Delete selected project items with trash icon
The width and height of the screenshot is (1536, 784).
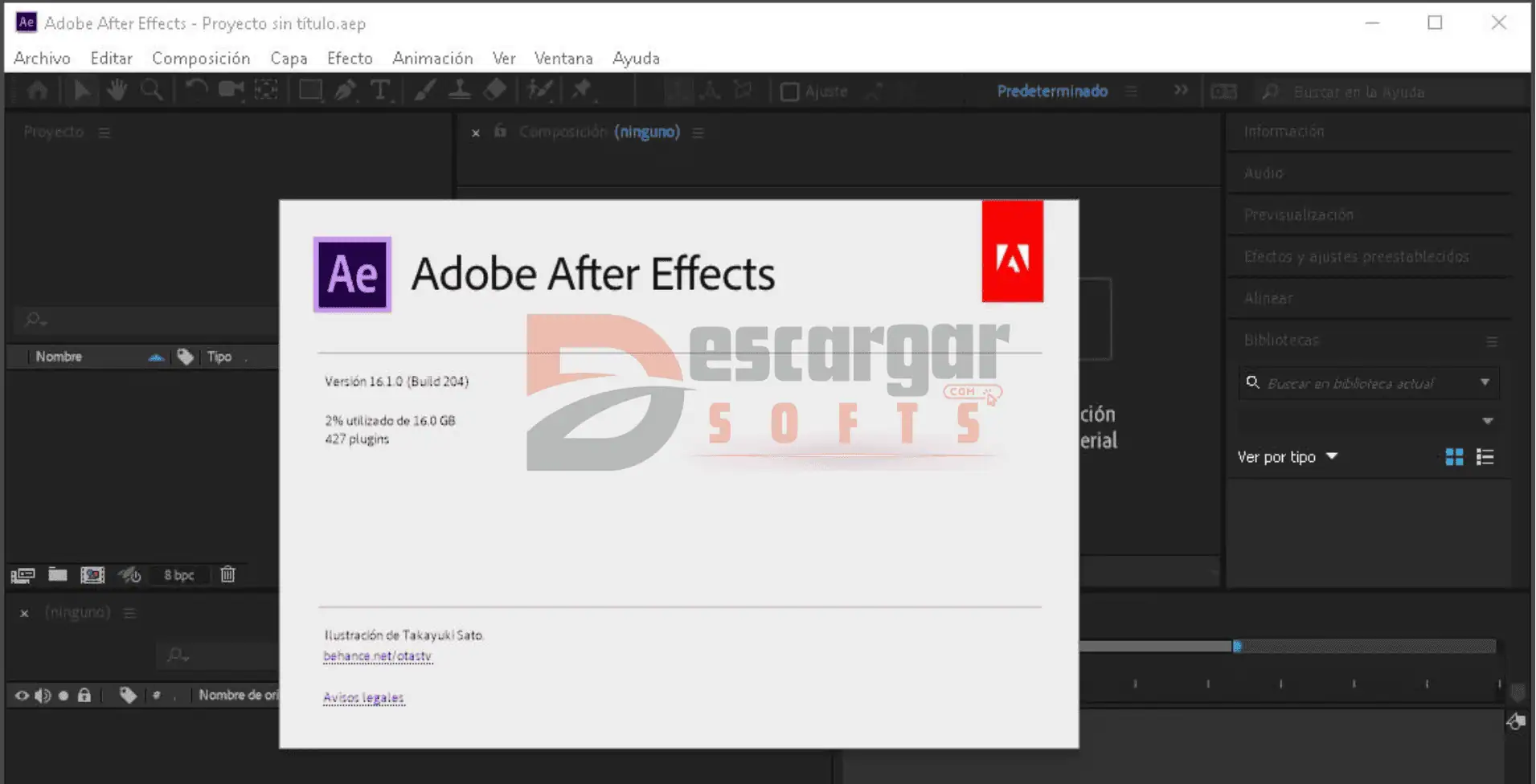228,574
